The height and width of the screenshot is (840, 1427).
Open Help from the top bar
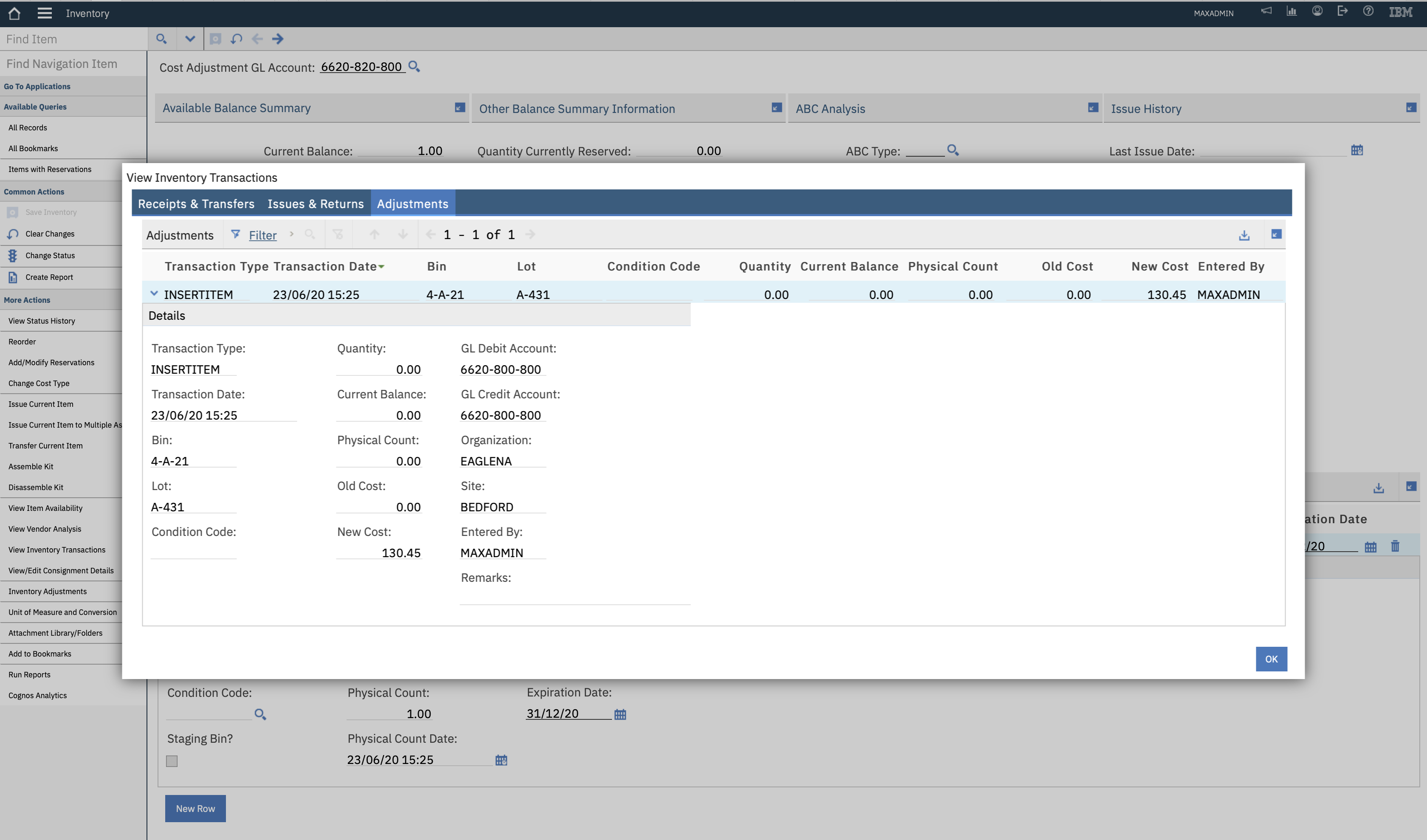click(1369, 11)
